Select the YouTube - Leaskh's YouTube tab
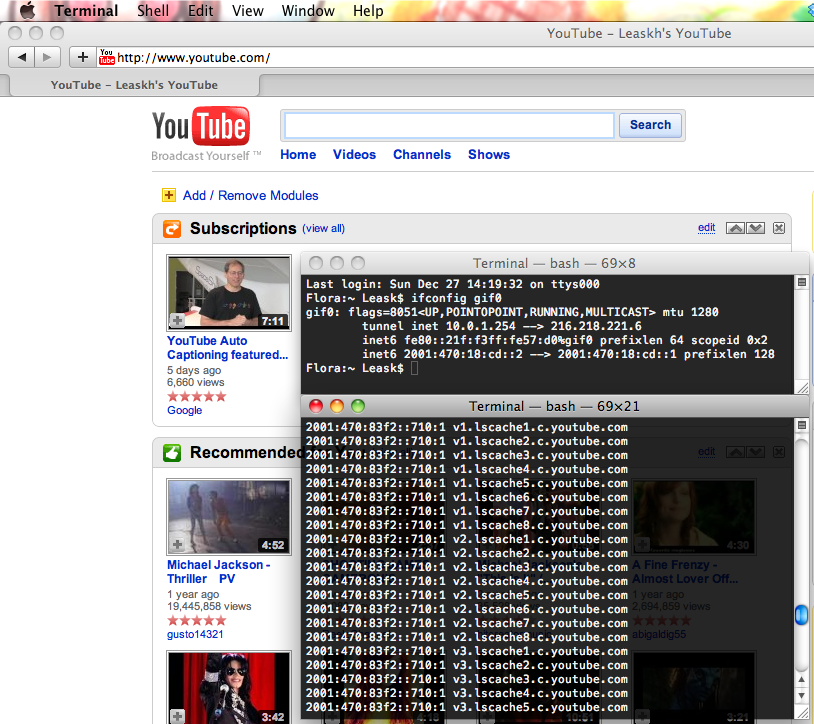The height and width of the screenshot is (724, 814). (x=134, y=85)
